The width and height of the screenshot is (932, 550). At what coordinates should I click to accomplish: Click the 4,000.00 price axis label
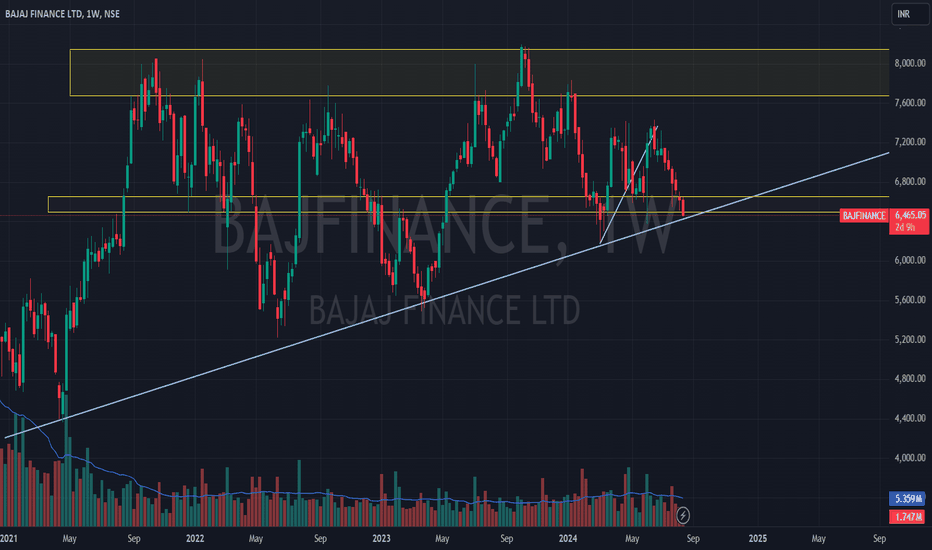pyautogui.click(x=910, y=458)
